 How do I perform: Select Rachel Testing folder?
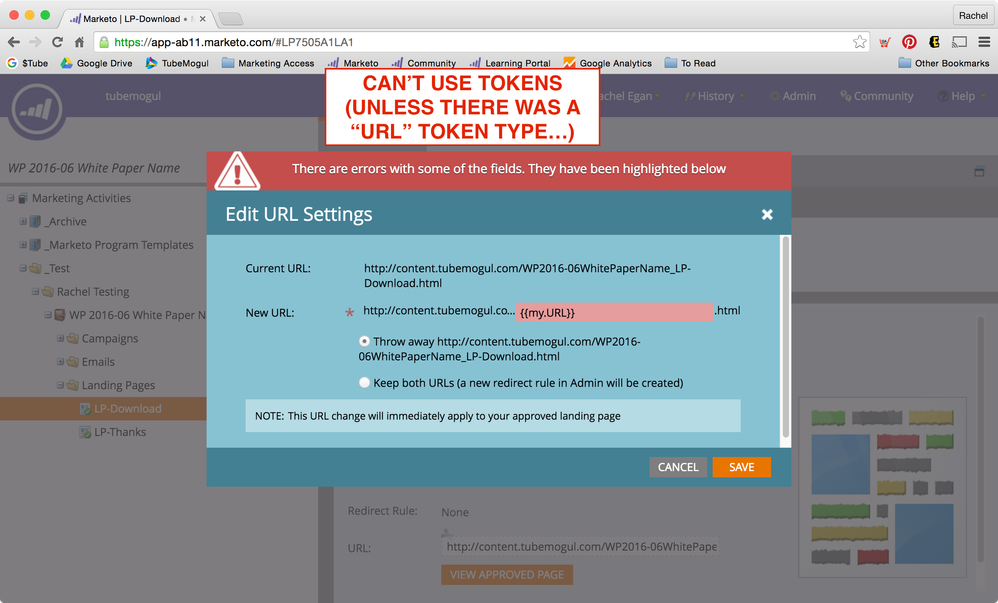click(93, 292)
